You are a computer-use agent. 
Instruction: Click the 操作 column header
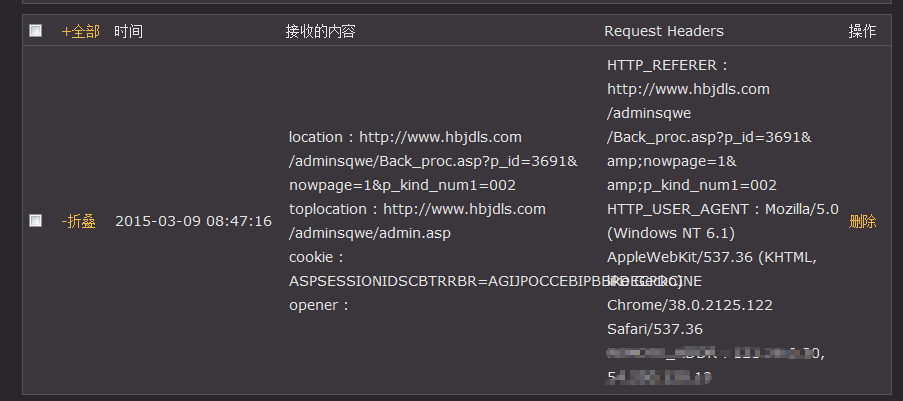coord(862,31)
